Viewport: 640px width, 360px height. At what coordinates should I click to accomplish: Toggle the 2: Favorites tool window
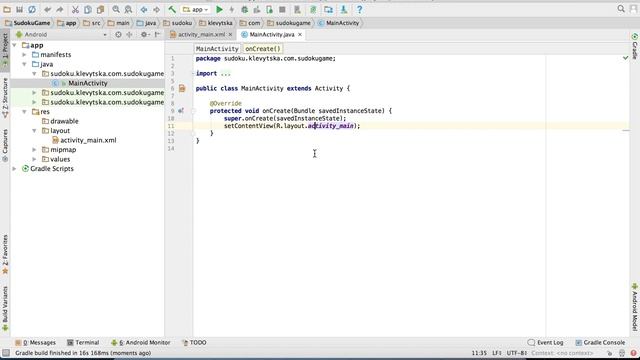(x=5, y=254)
